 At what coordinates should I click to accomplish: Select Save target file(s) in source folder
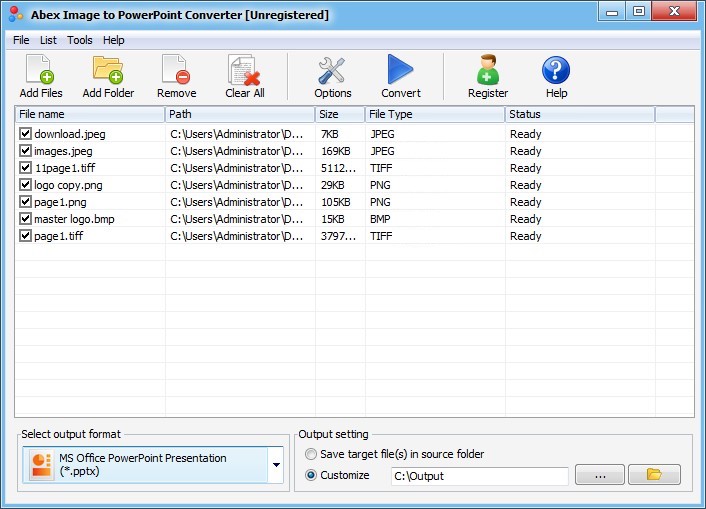point(311,454)
